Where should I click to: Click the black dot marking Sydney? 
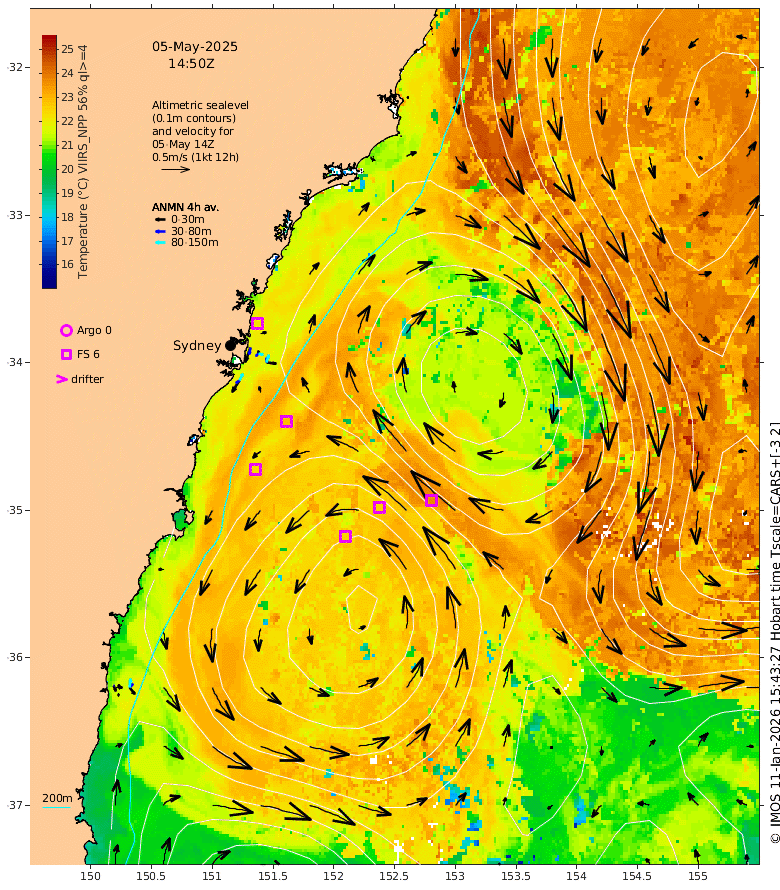(230, 345)
